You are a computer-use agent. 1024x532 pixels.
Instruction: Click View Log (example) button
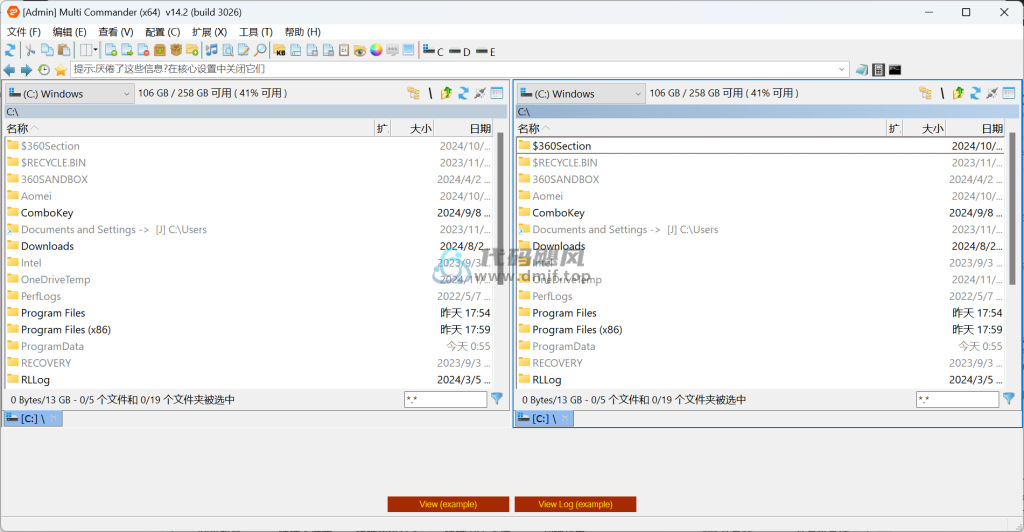pos(575,504)
